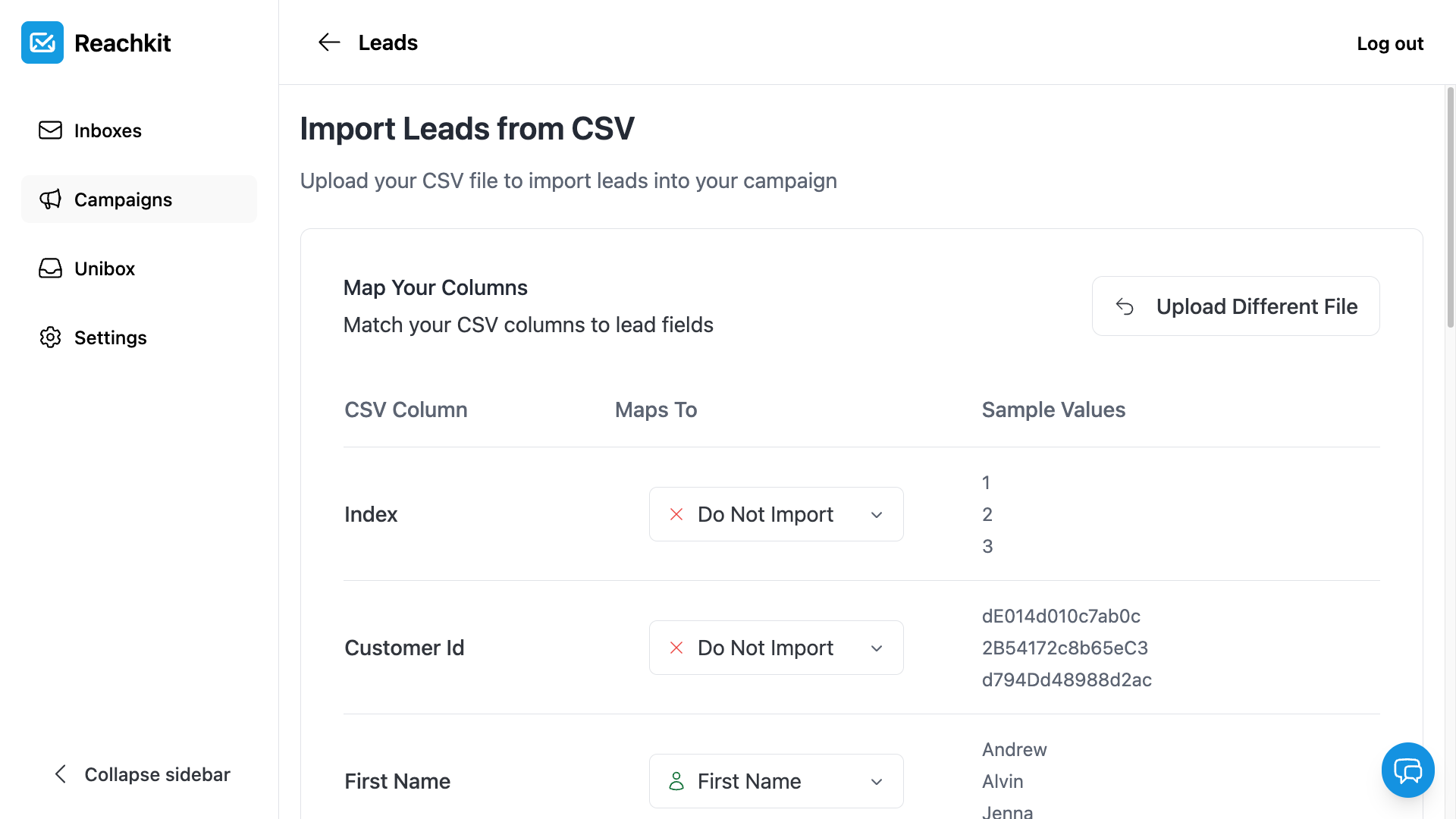The height and width of the screenshot is (819, 1456).
Task: Click the Settings gear icon
Action: coord(50,337)
